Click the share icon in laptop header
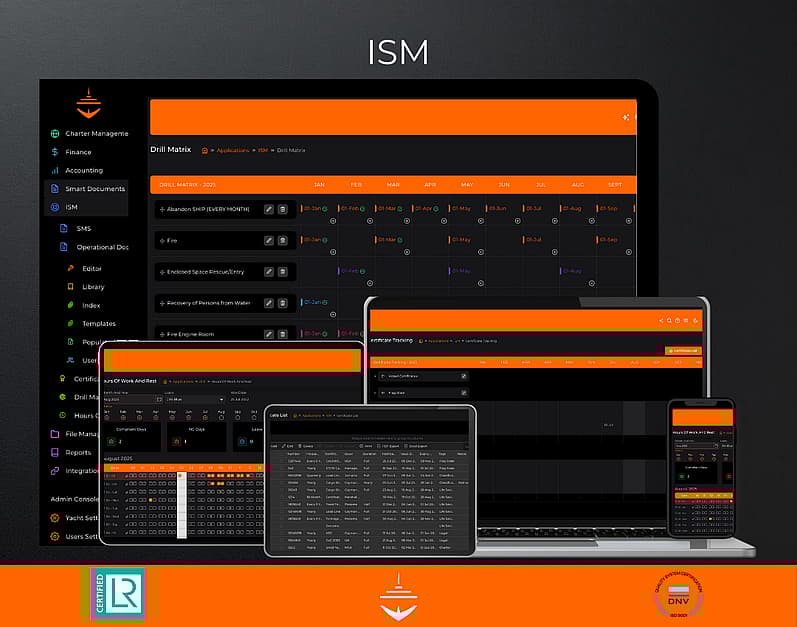Viewport: 797px width, 627px height. pyautogui.click(x=661, y=321)
